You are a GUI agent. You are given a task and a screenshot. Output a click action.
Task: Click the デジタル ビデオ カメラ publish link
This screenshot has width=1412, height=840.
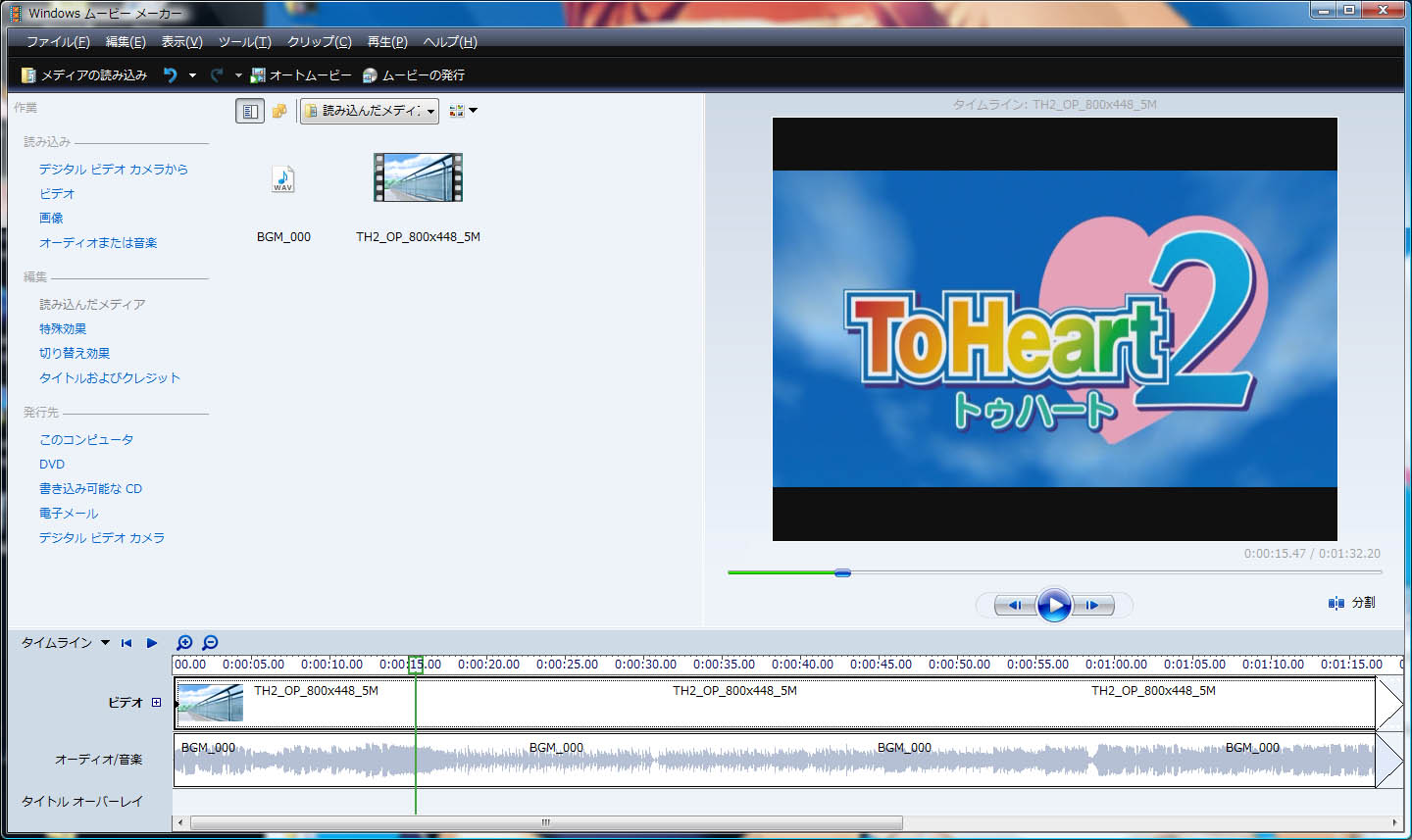click(x=102, y=537)
